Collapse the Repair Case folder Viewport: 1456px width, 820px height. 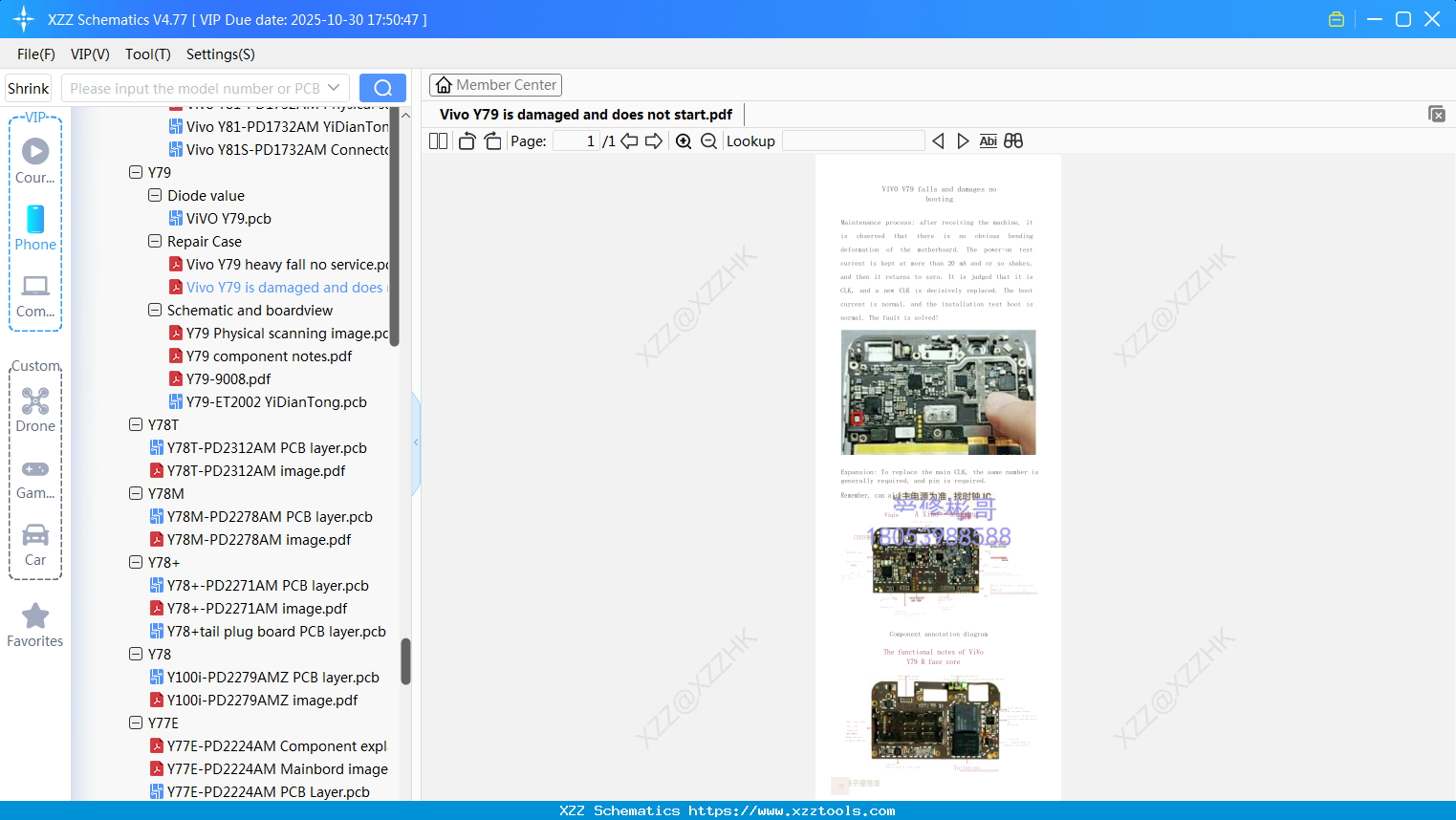click(155, 242)
